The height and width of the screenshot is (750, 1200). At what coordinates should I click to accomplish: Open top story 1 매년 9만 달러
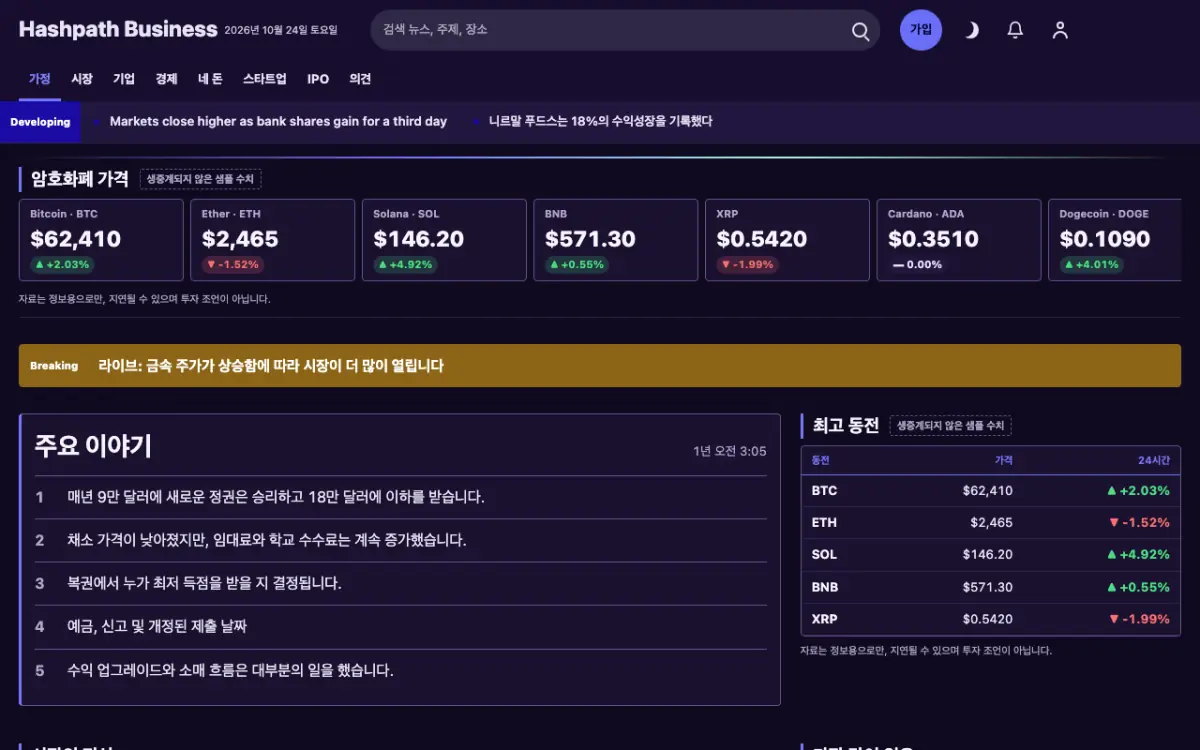[401, 497]
